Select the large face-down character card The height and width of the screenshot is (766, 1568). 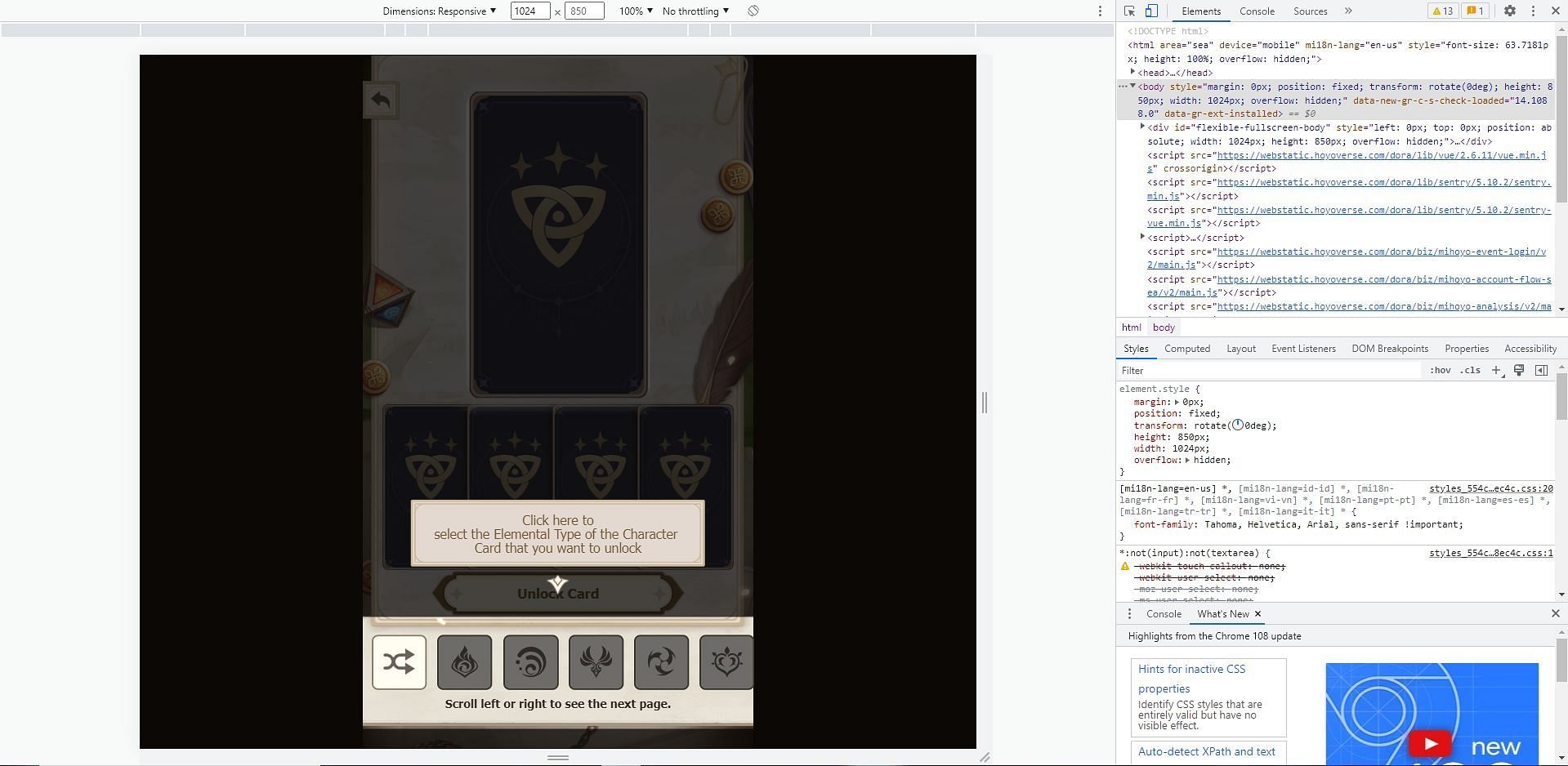[x=558, y=245]
